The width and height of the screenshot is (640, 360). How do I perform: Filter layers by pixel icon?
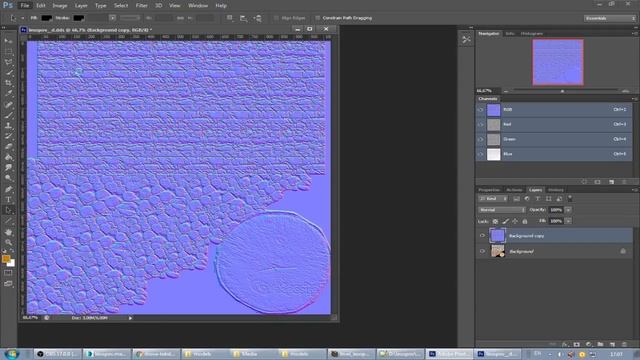point(517,199)
